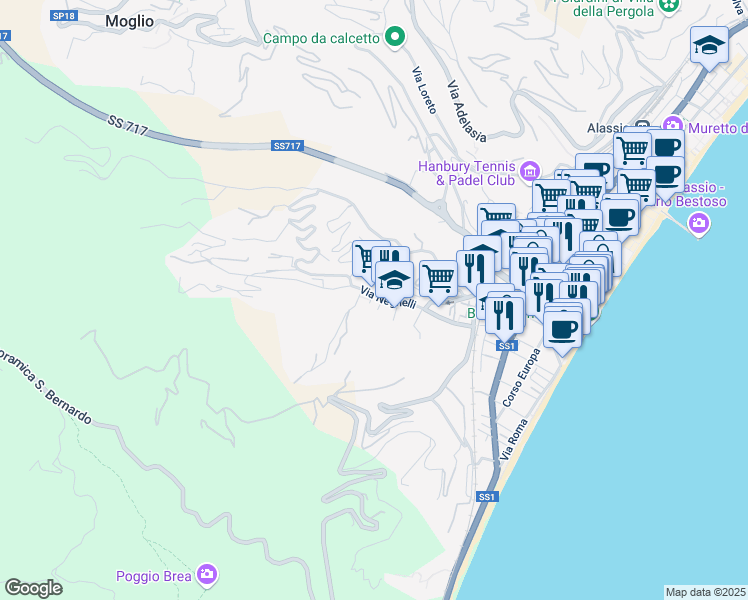Open the Google logo link

[x=33, y=589]
